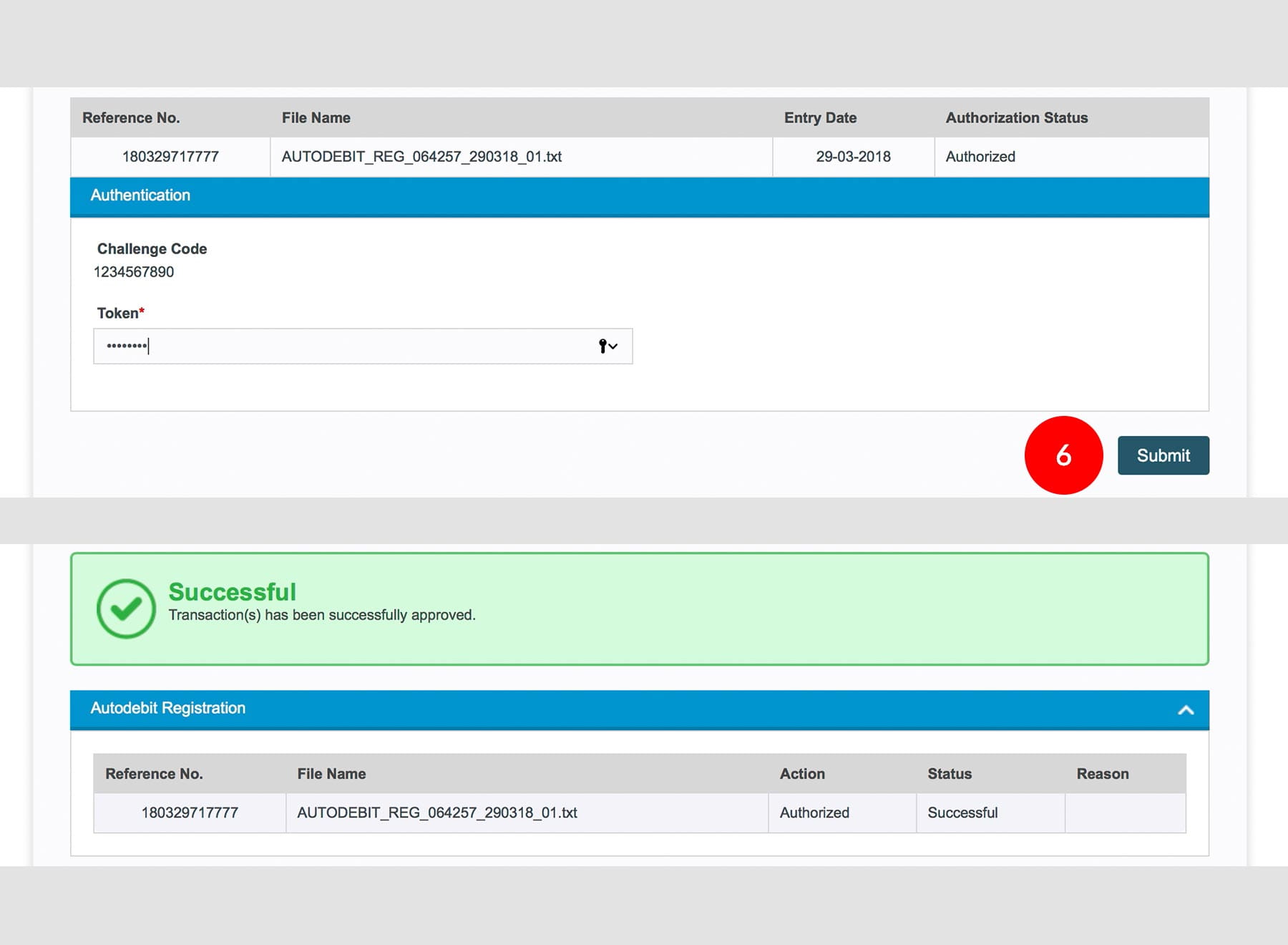Select the Status column header
This screenshot has height=945, width=1288.
(950, 774)
